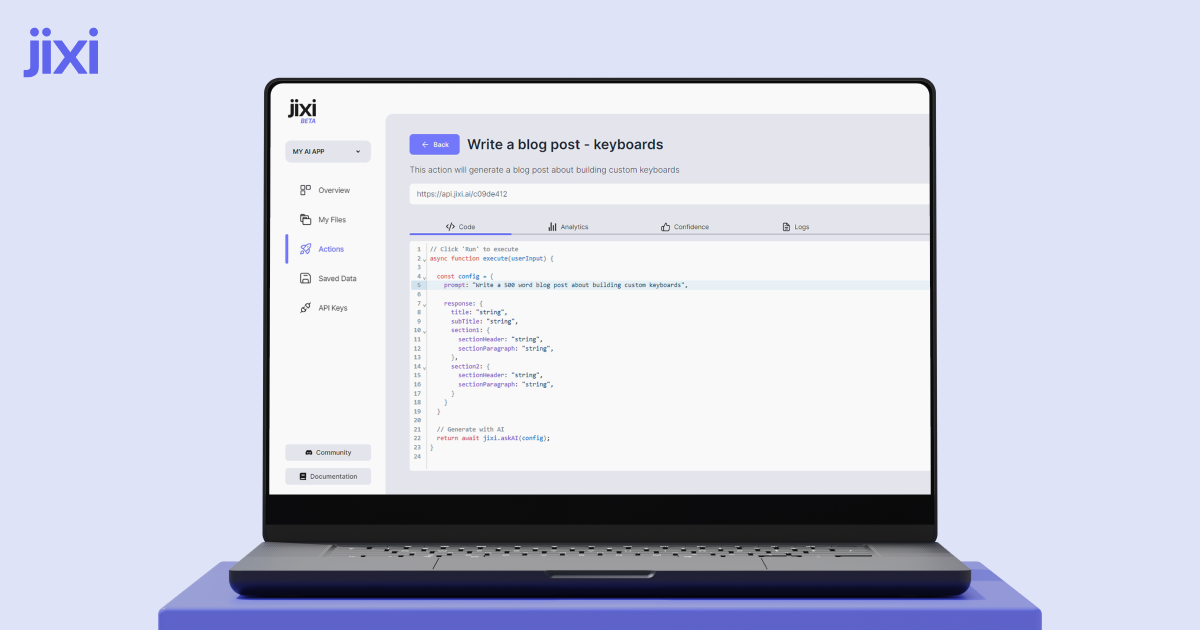This screenshot has height=630, width=1200.
Task: Click the Actions rocket icon
Action: (x=306, y=249)
